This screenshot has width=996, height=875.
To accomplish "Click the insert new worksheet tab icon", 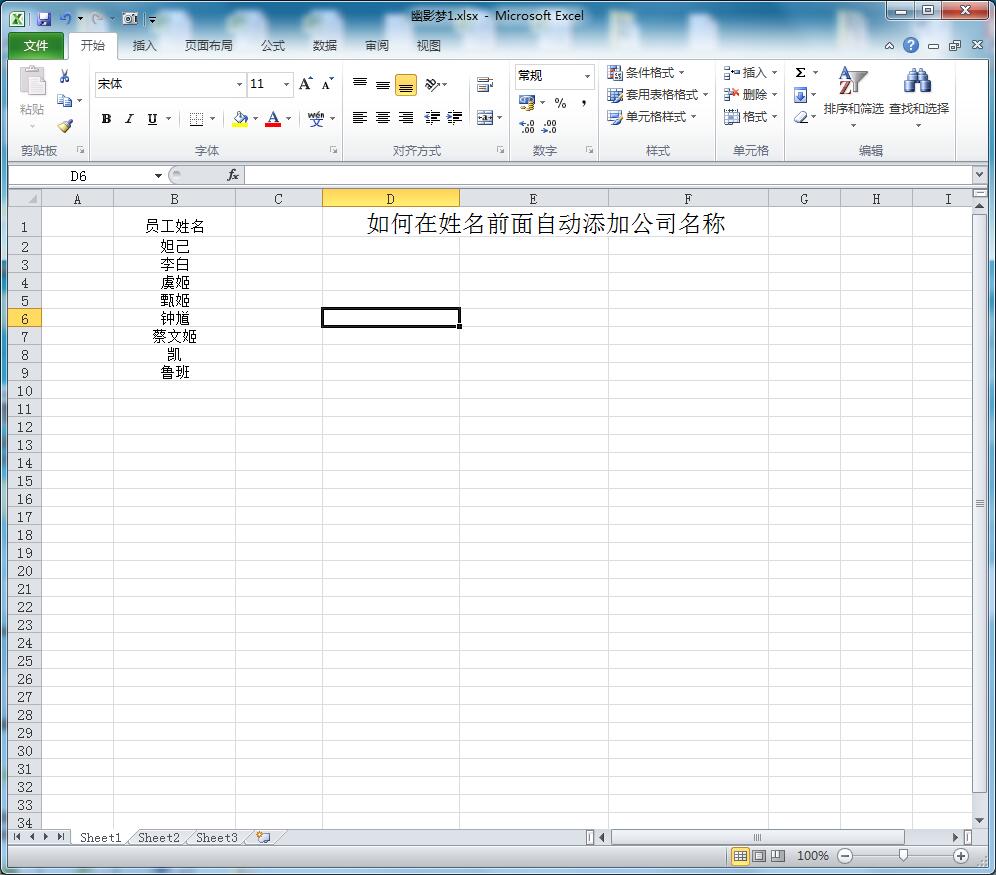I will 263,838.
